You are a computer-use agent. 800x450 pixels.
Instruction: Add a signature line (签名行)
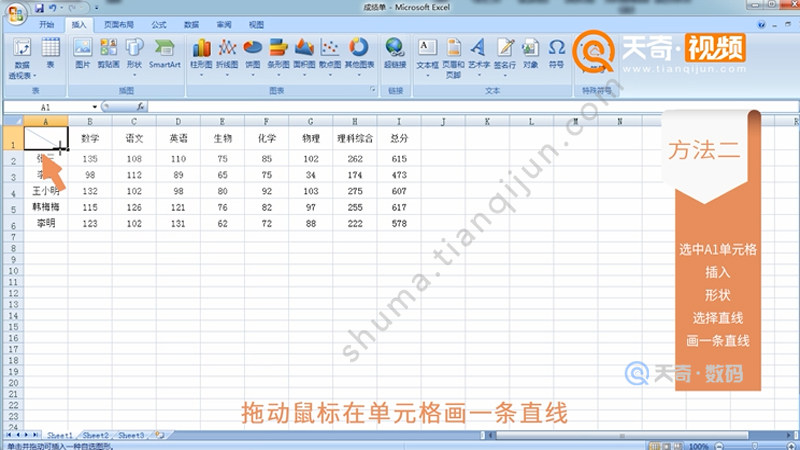505,57
